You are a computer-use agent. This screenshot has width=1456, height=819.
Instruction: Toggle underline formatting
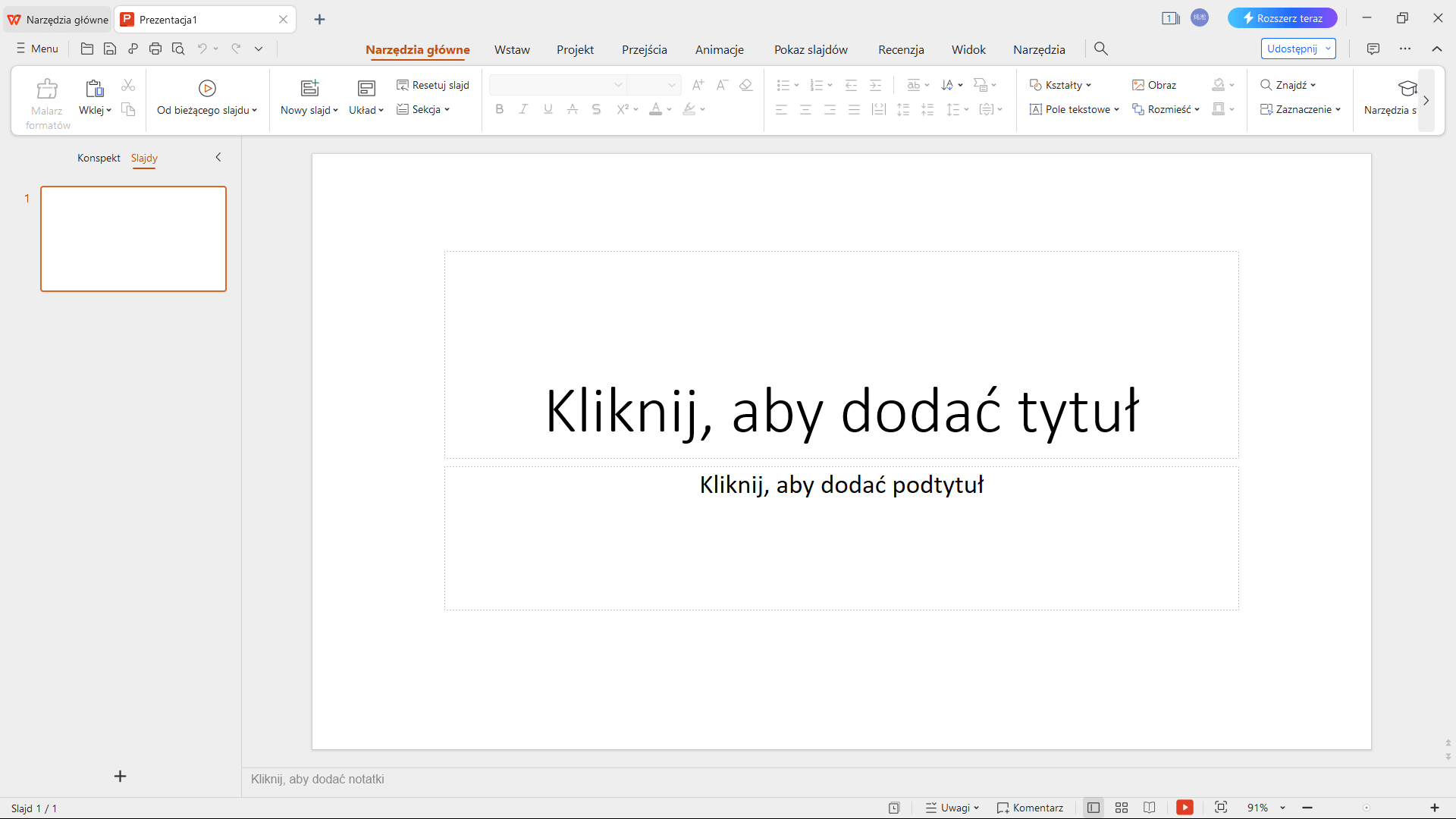pos(548,109)
